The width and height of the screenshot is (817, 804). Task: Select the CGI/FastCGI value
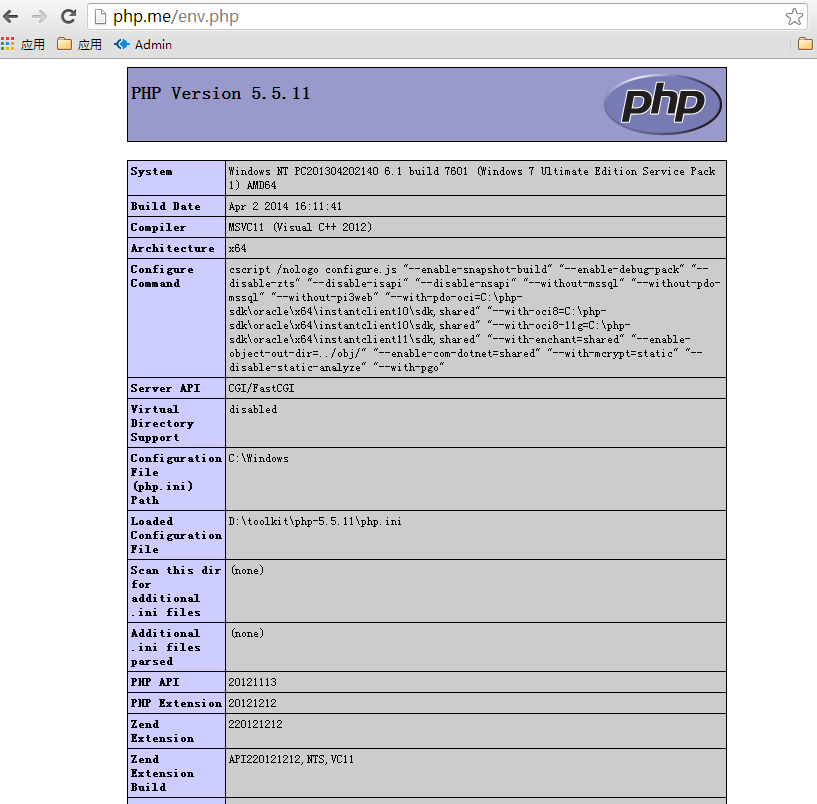click(262, 388)
